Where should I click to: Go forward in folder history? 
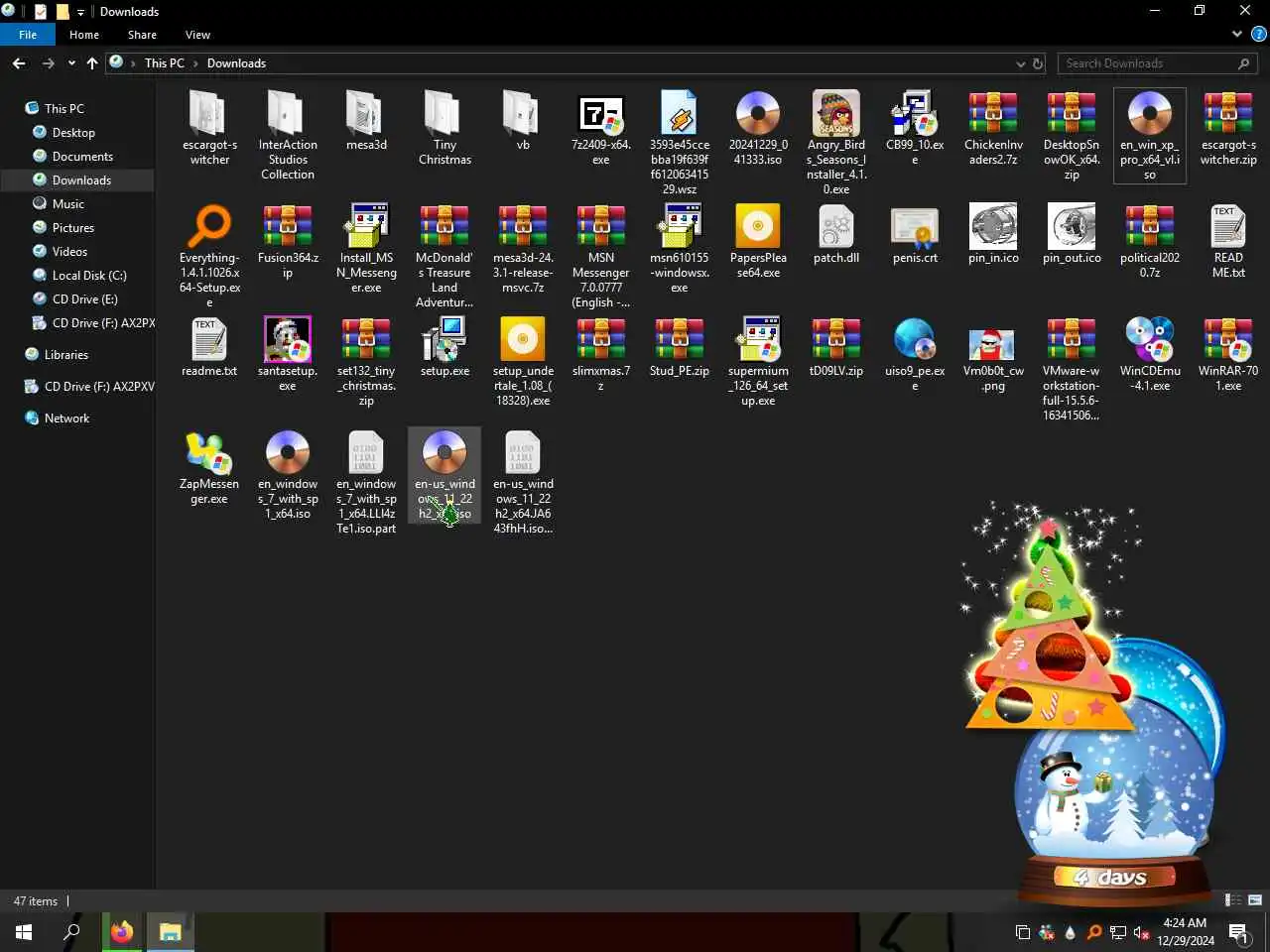click(x=48, y=63)
